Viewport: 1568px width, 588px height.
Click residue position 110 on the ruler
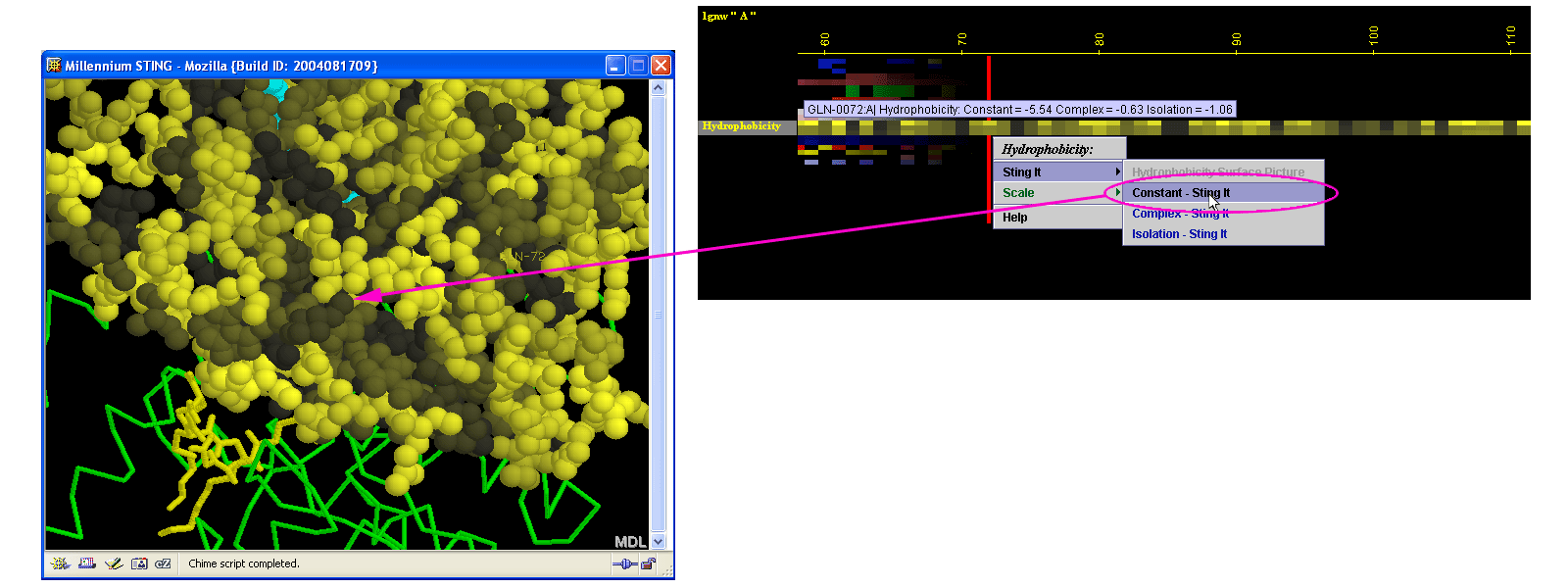(1511, 36)
